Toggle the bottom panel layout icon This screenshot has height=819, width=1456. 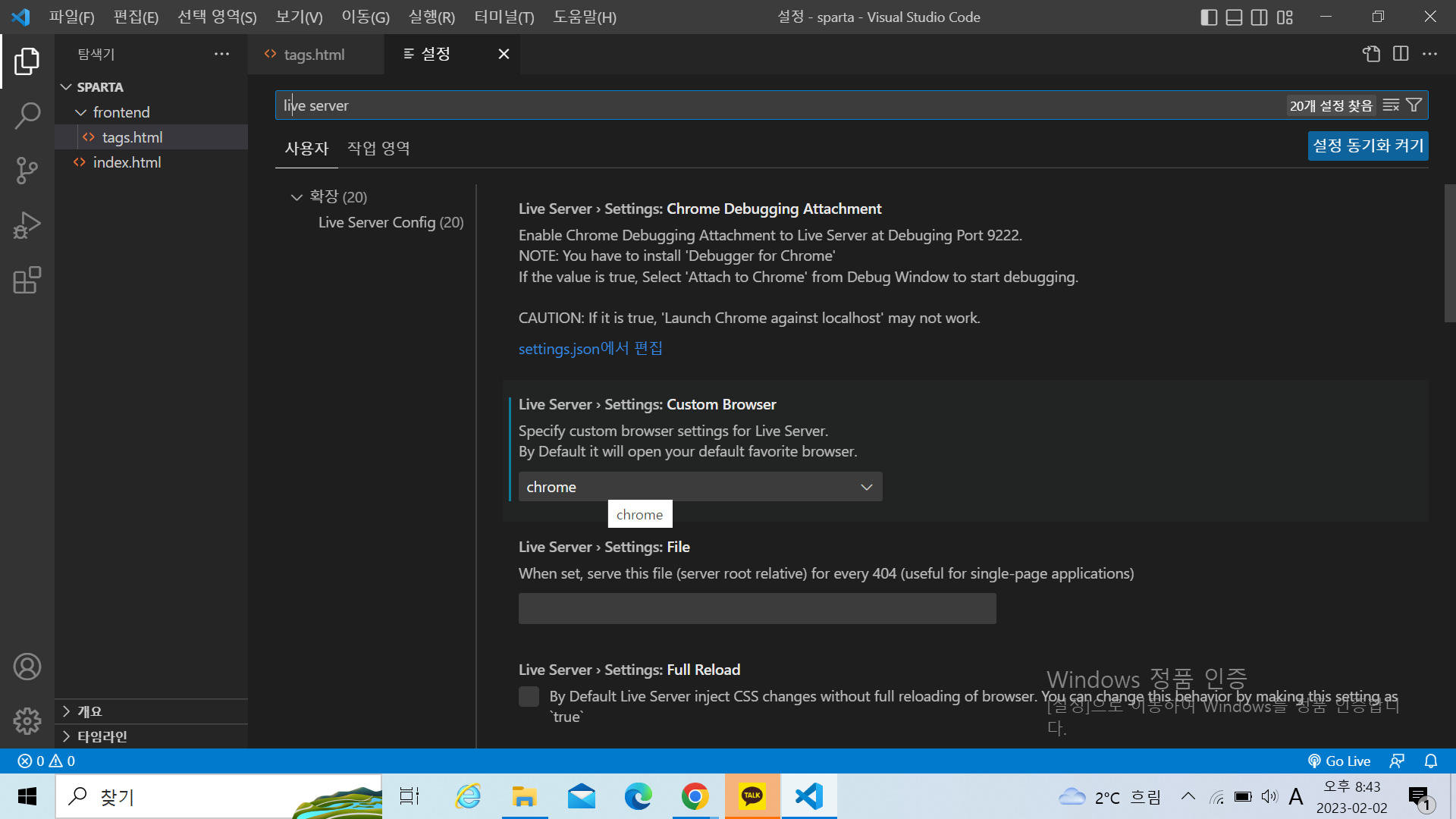1235,17
